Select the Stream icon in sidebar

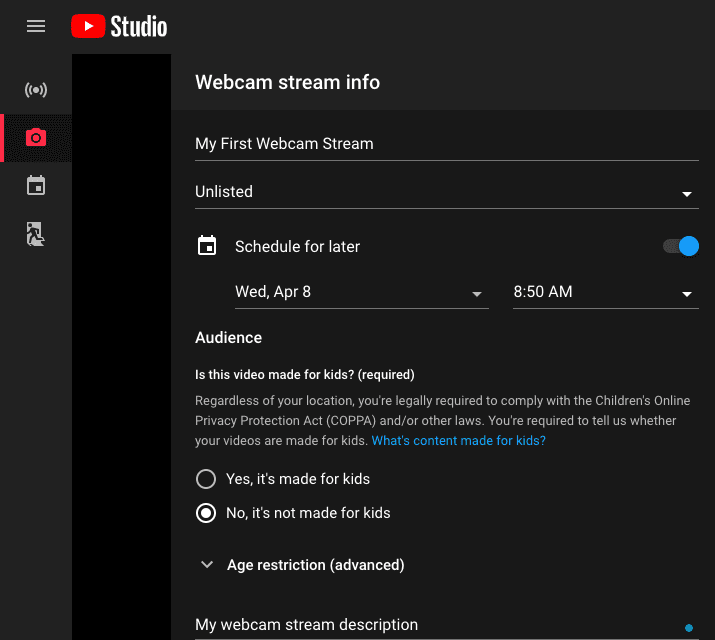click(x=36, y=90)
